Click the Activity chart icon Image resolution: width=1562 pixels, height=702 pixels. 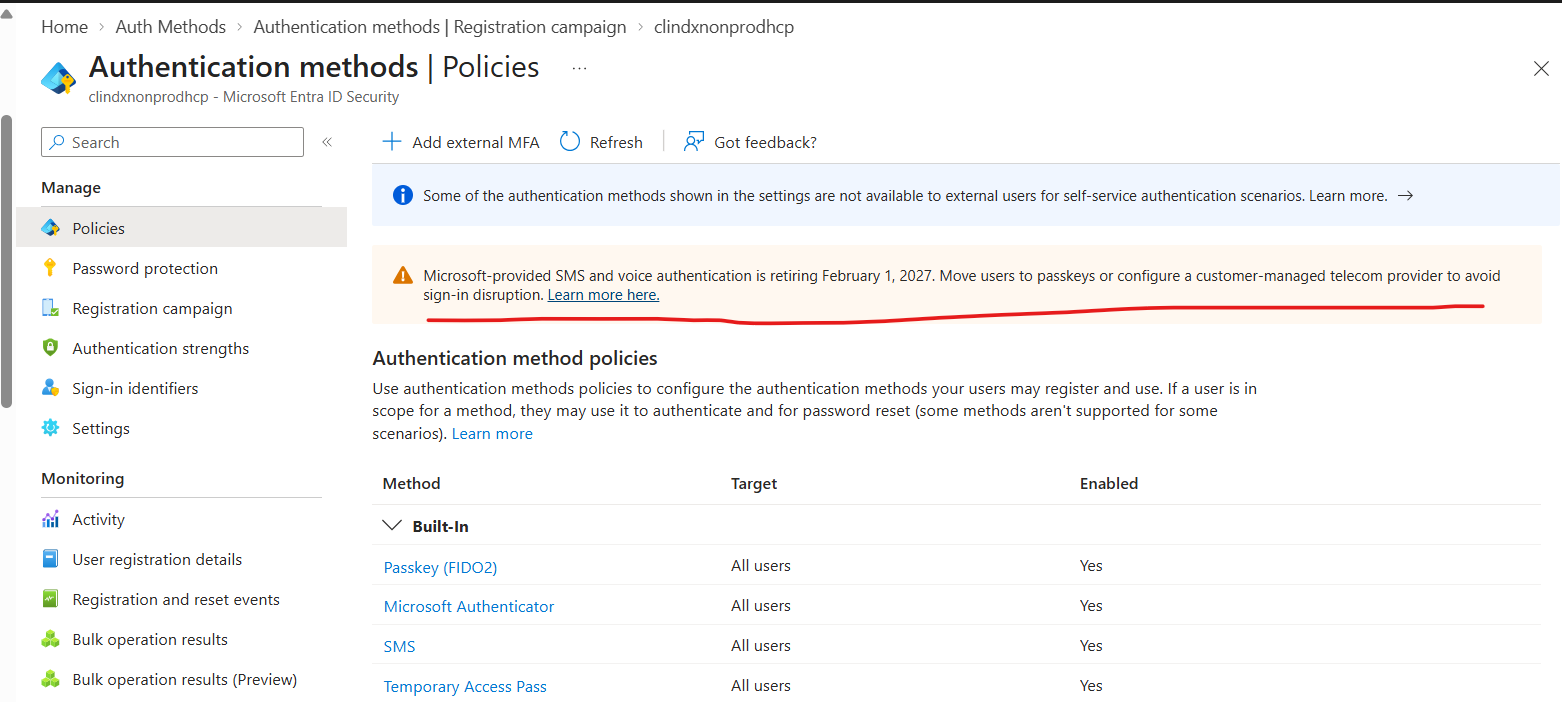pos(50,519)
